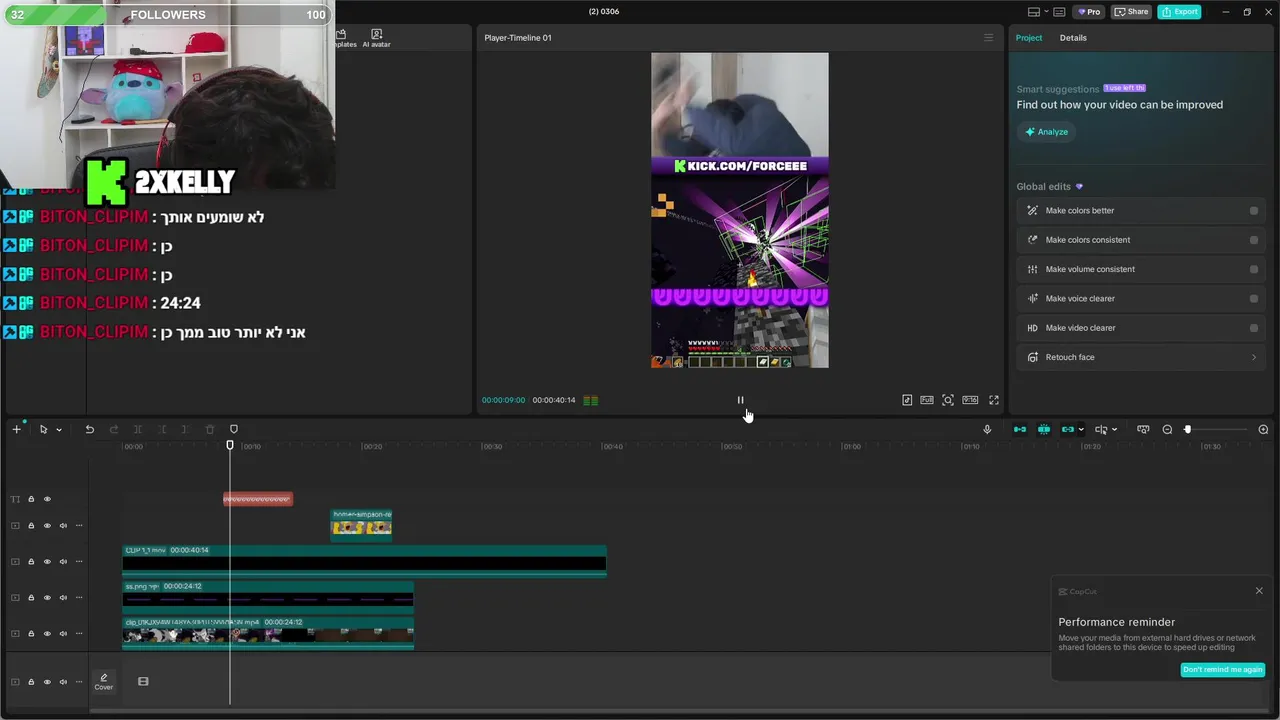This screenshot has width=1280, height=720.
Task: Open more options for CLIP 1_1.mov track
Action: tap(79, 562)
